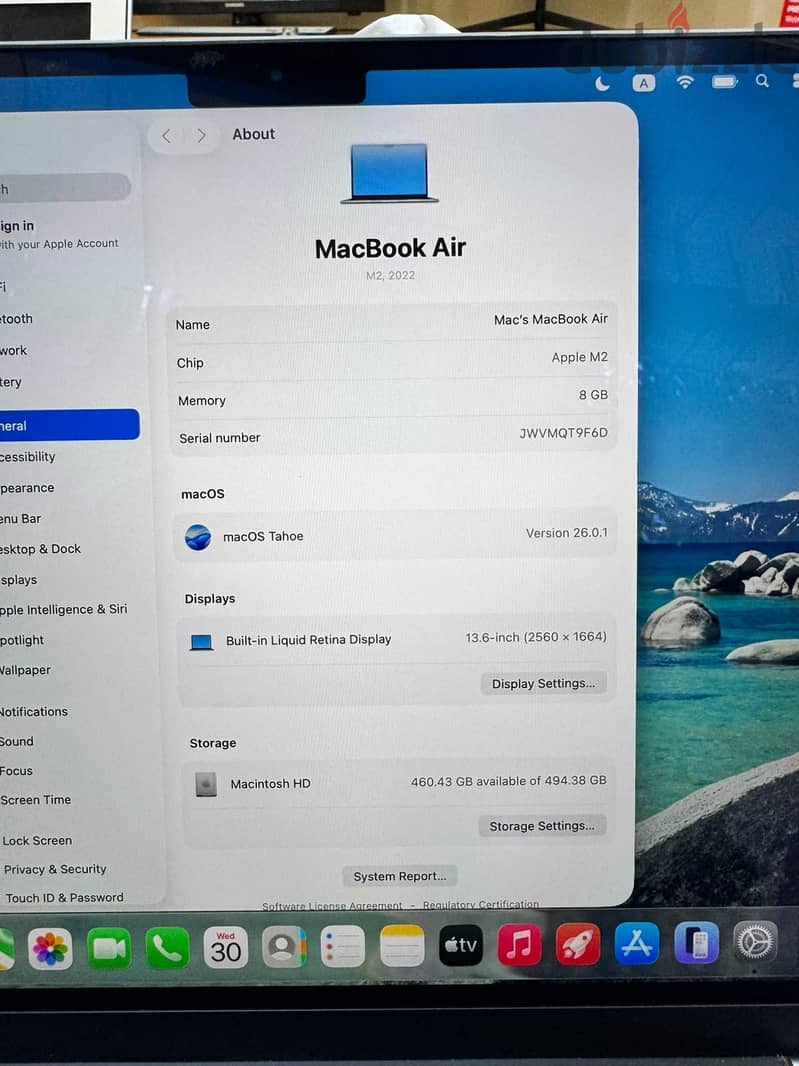Open the App Store dock icon
The height and width of the screenshot is (1066, 799).
point(637,943)
